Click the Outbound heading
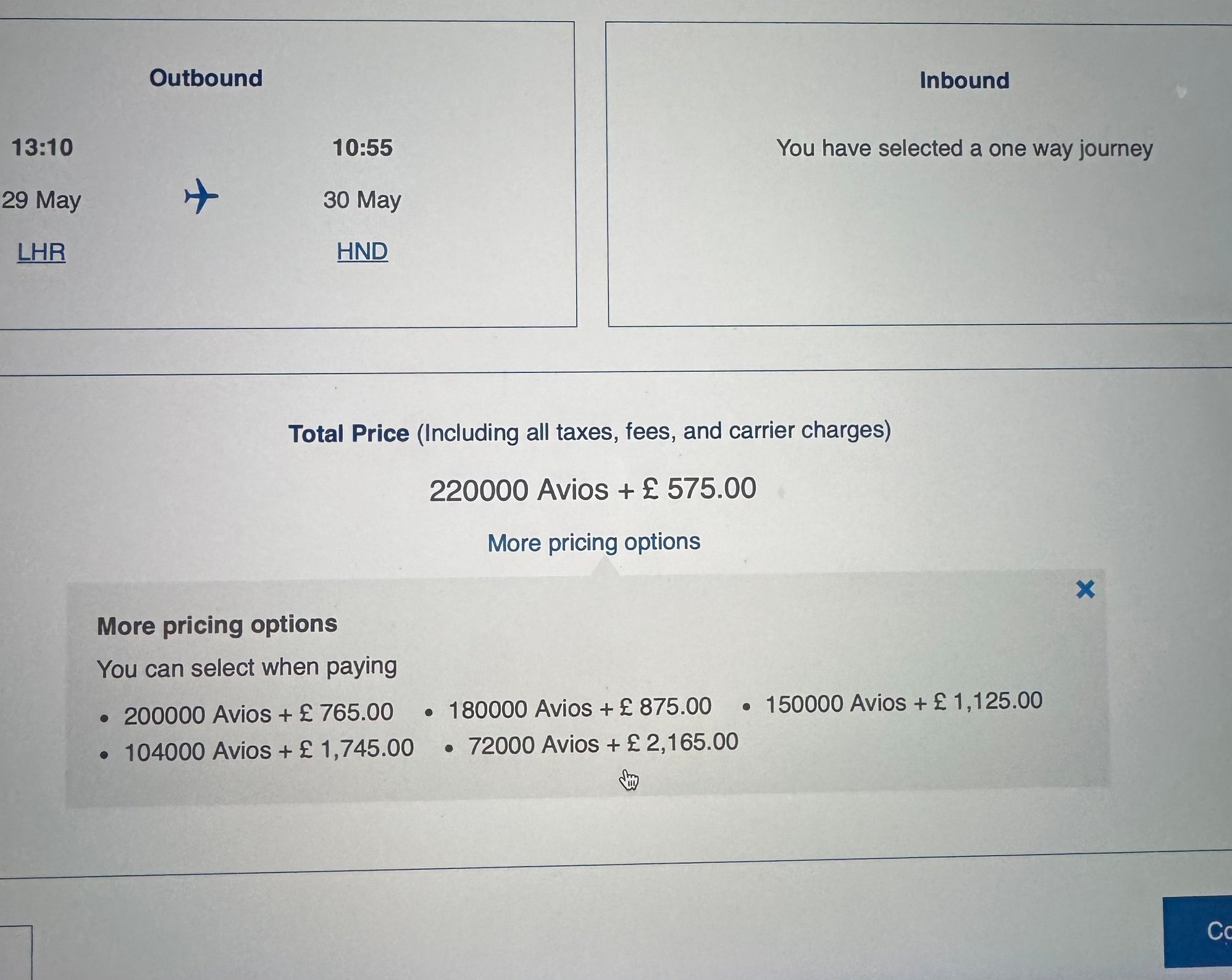Screen dimensions: 1232x980 click(x=206, y=78)
